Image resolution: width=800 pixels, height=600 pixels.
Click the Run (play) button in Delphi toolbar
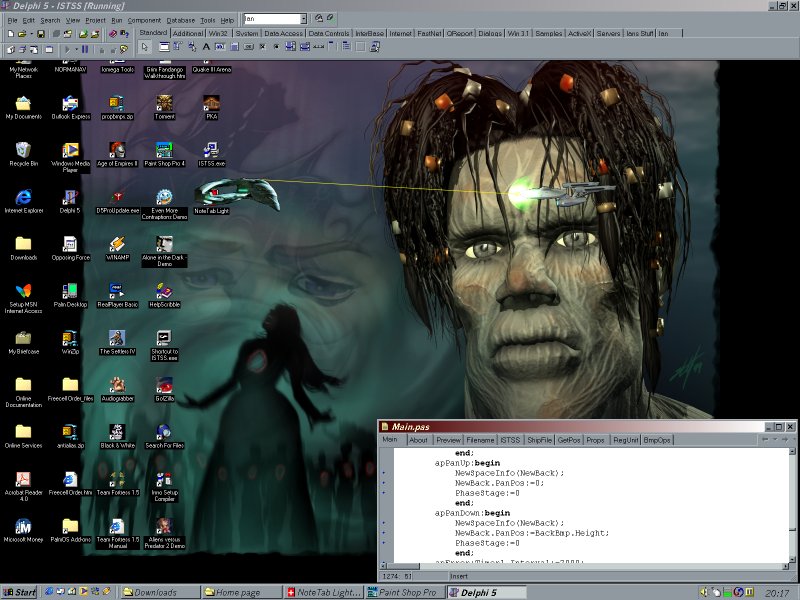[x=67, y=49]
